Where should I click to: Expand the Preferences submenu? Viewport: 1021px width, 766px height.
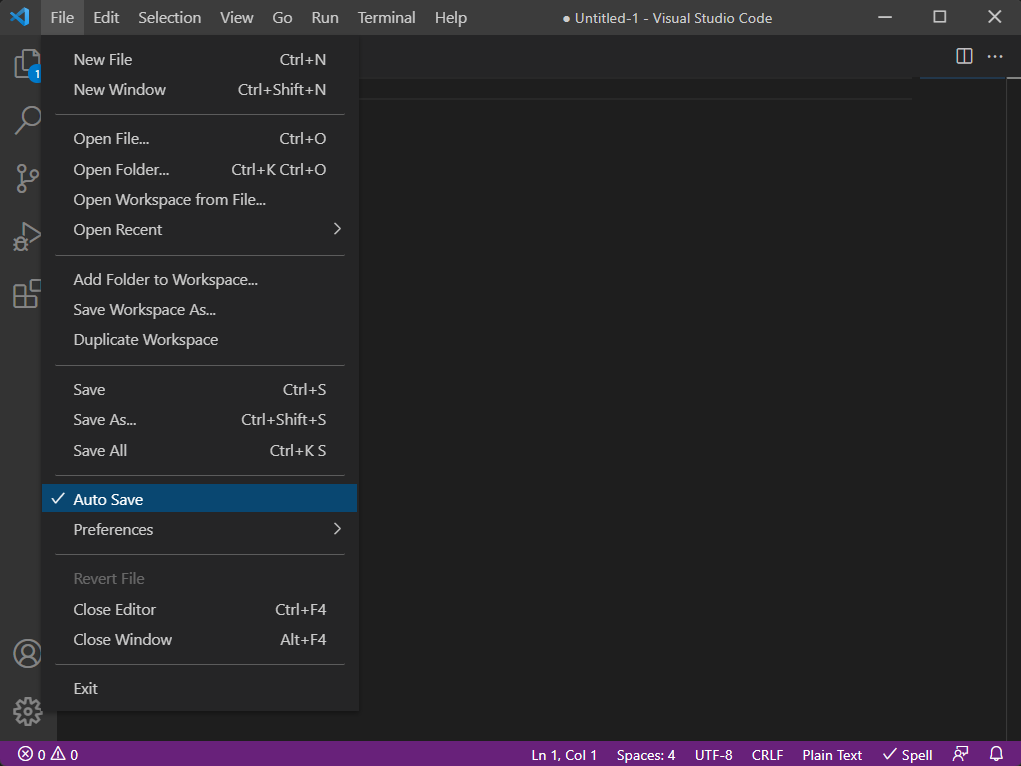(x=199, y=529)
